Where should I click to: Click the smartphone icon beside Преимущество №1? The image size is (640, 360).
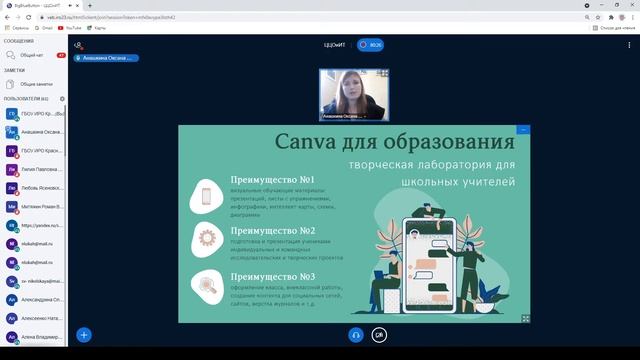(207, 196)
